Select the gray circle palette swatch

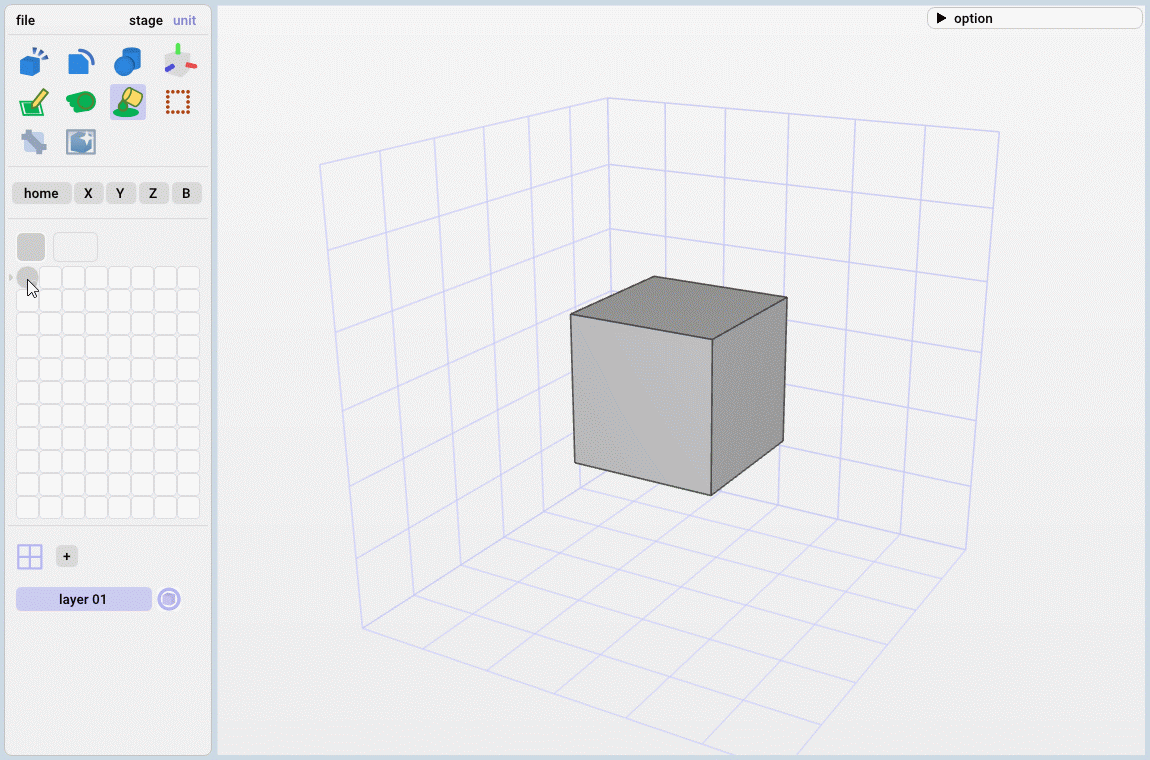(27, 277)
